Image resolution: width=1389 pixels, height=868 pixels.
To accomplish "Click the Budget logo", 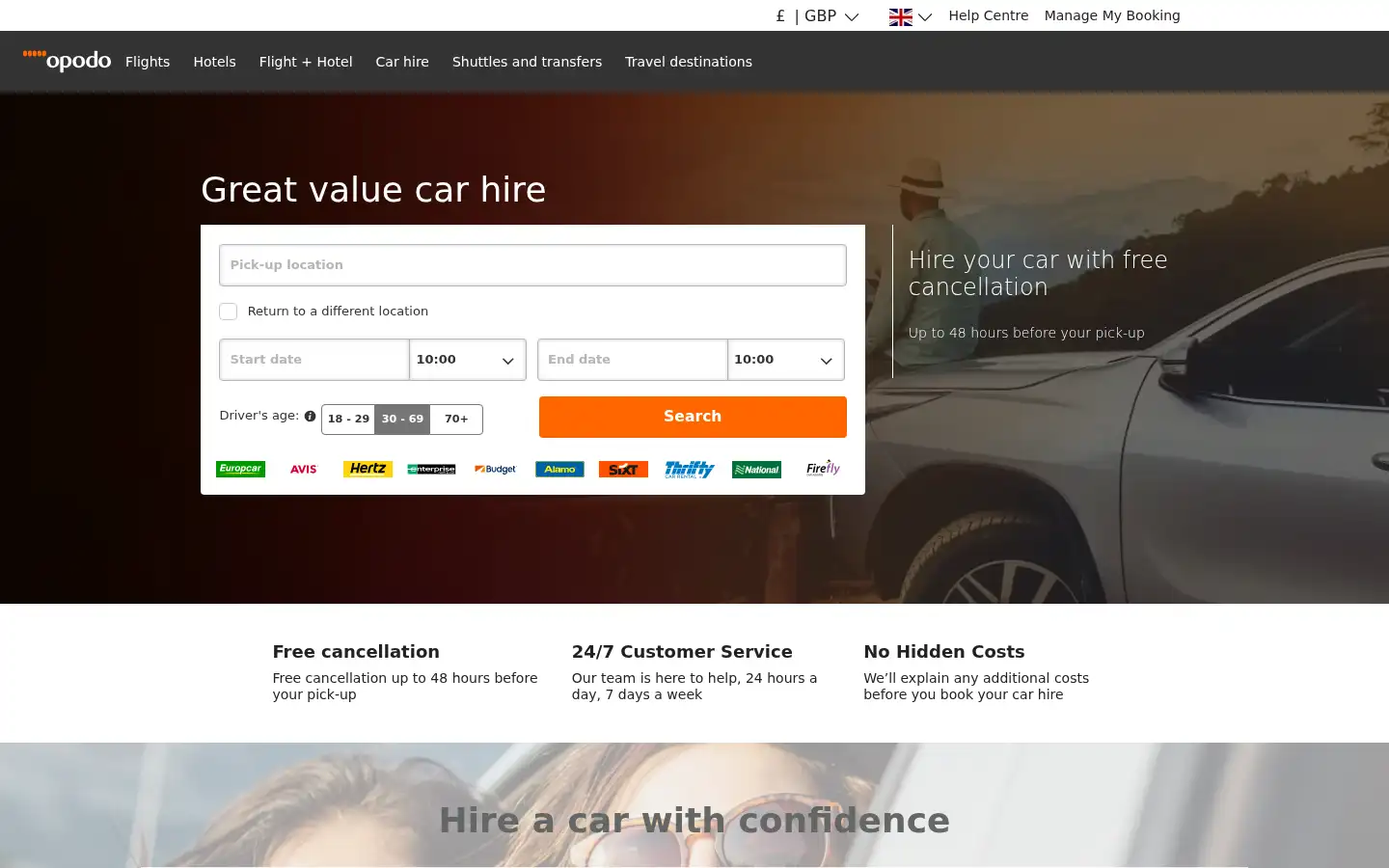I will [495, 470].
